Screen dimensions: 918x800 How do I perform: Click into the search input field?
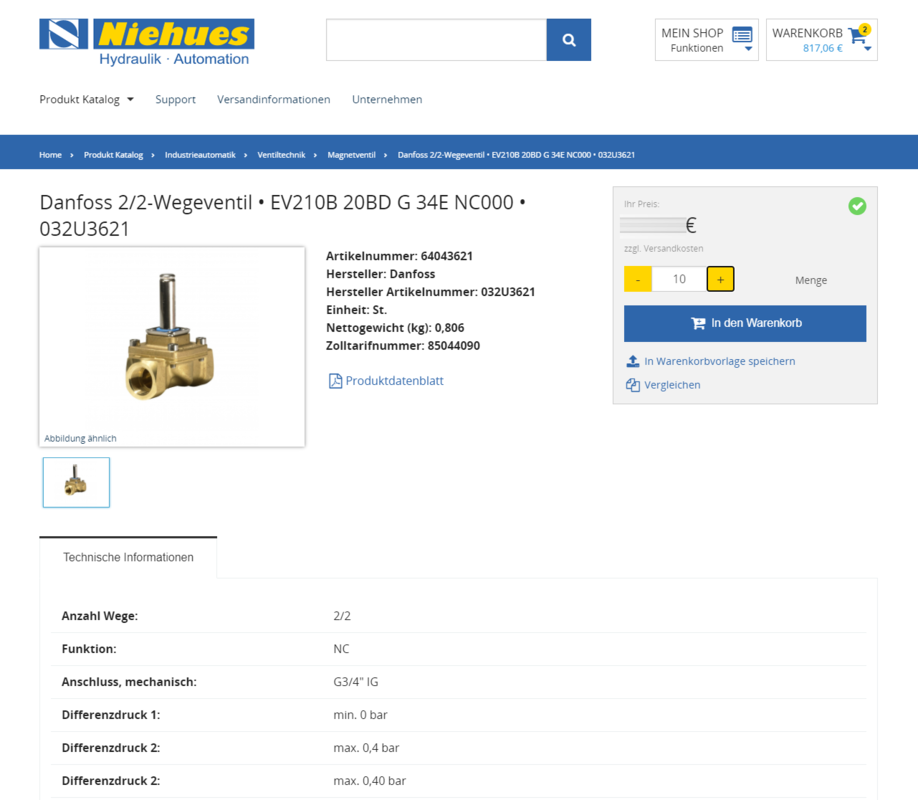pyautogui.click(x=436, y=40)
